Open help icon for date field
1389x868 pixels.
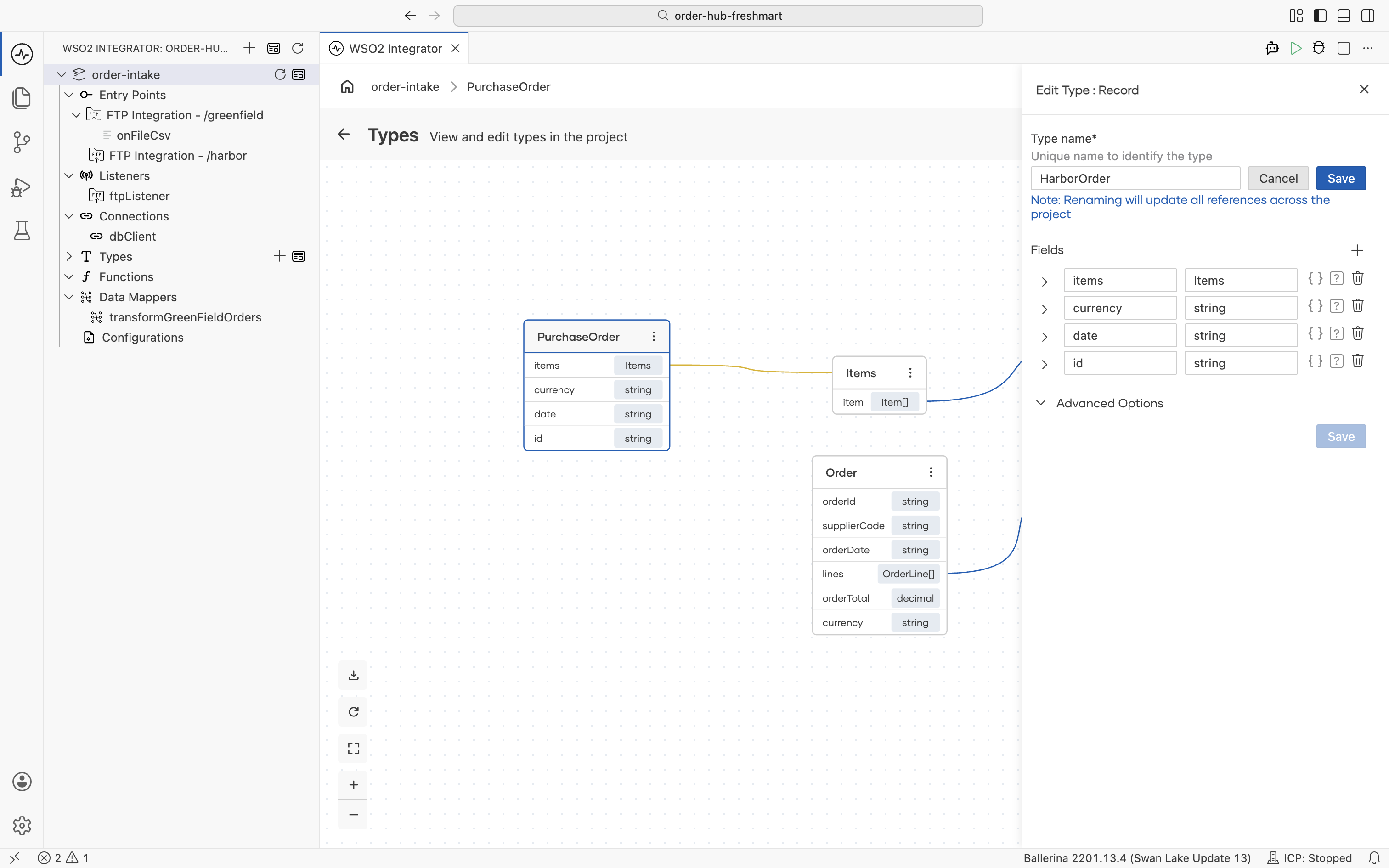(x=1337, y=333)
